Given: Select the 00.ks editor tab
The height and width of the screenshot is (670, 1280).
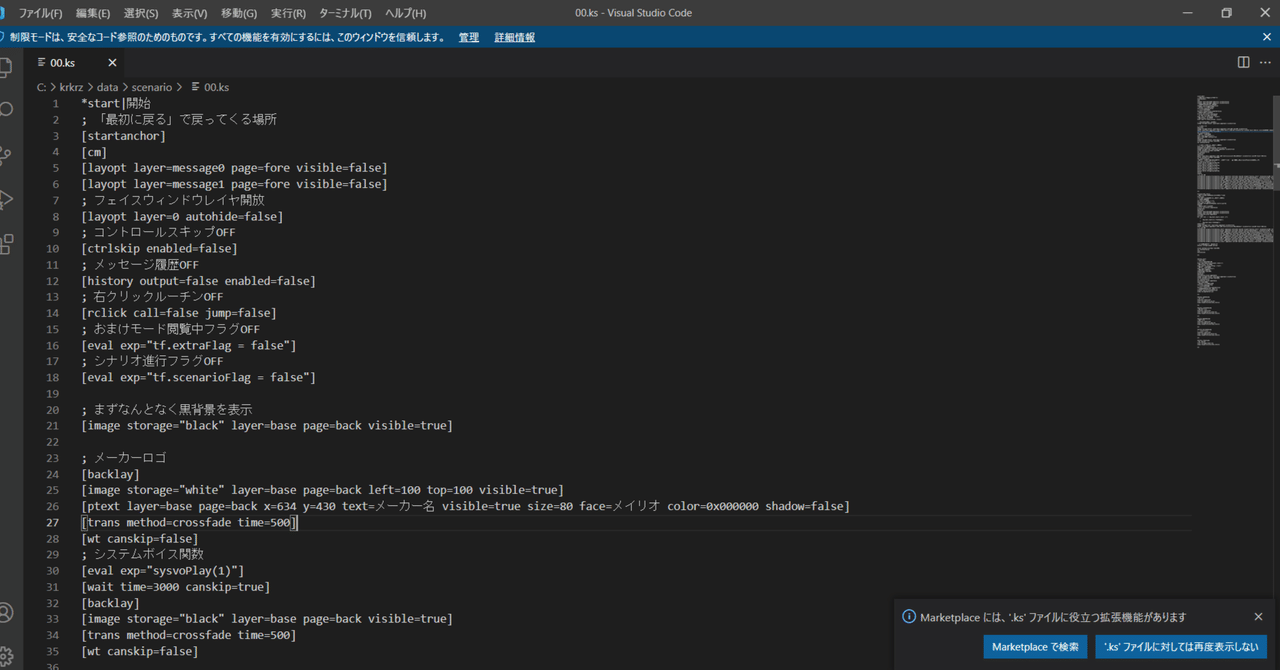Looking at the screenshot, I should (75, 62).
